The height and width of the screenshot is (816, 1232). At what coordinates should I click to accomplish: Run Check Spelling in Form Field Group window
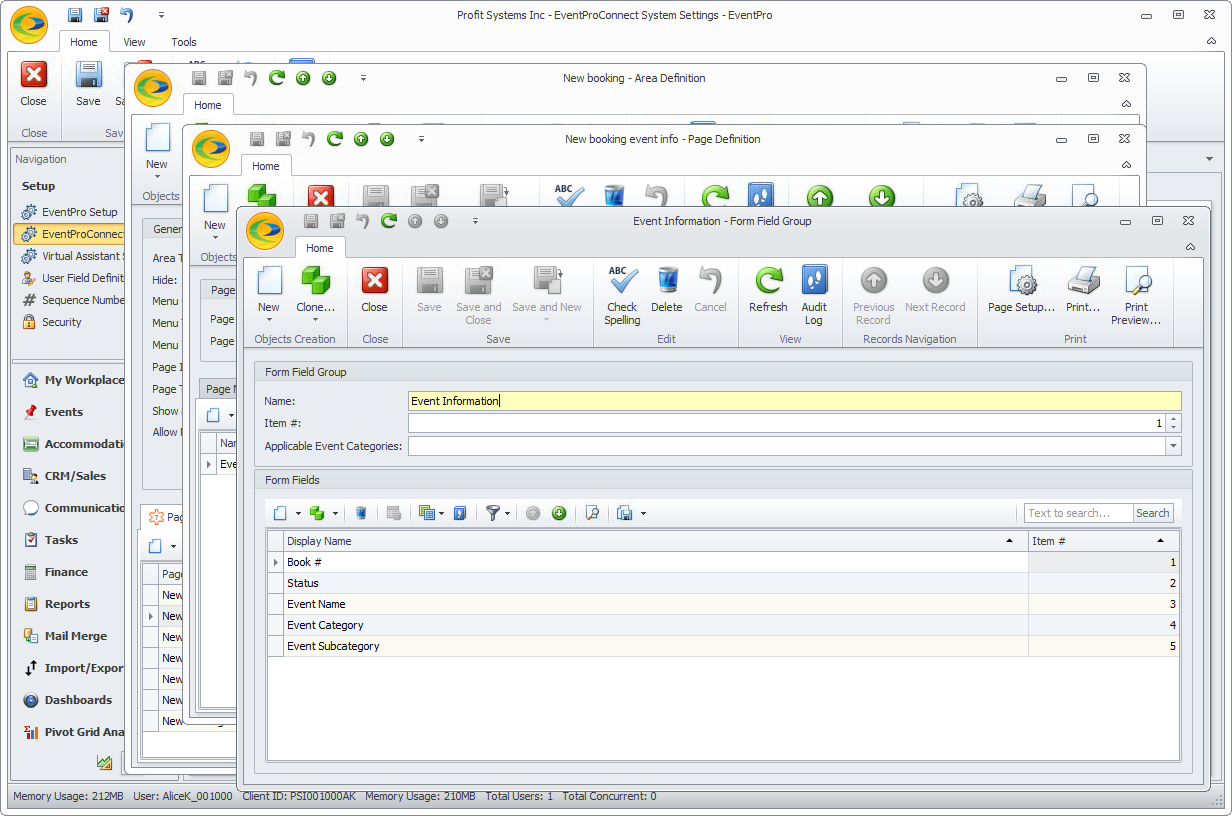click(622, 296)
